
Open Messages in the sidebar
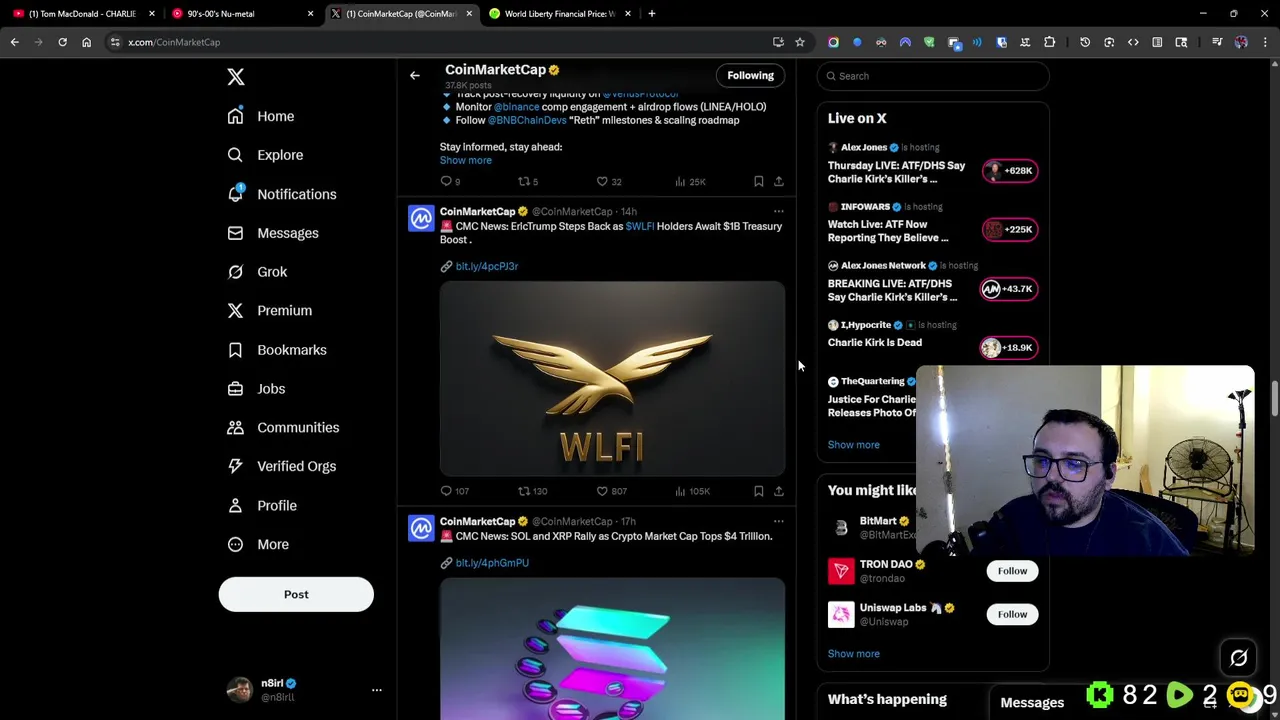pyautogui.click(x=272, y=233)
